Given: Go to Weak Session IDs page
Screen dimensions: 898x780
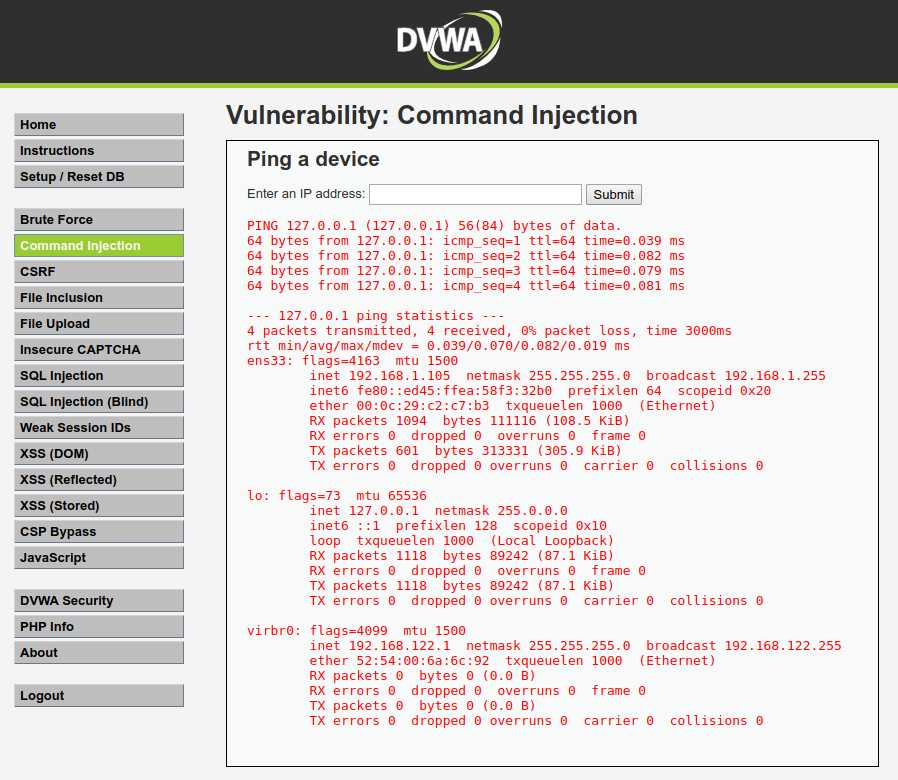Looking at the screenshot, I should point(99,428).
